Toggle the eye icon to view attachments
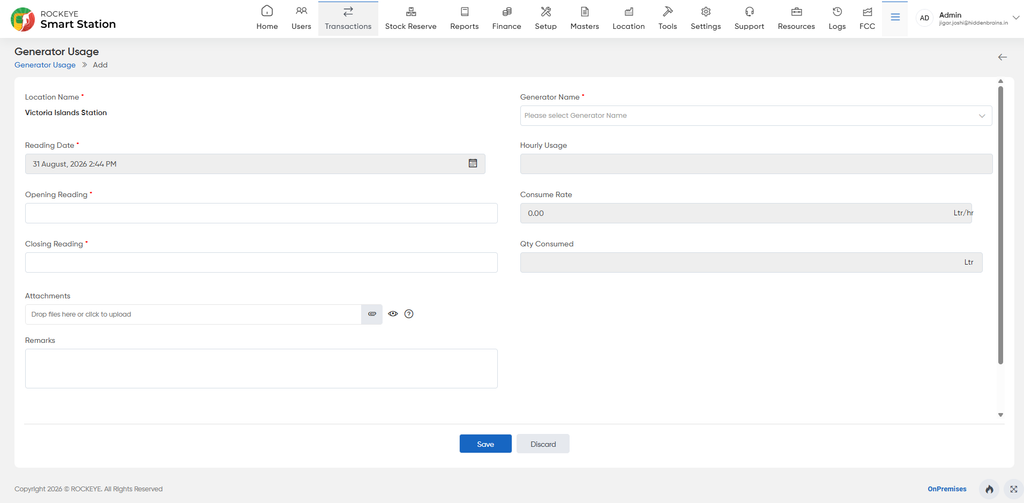The image size is (1024, 503). click(x=392, y=314)
